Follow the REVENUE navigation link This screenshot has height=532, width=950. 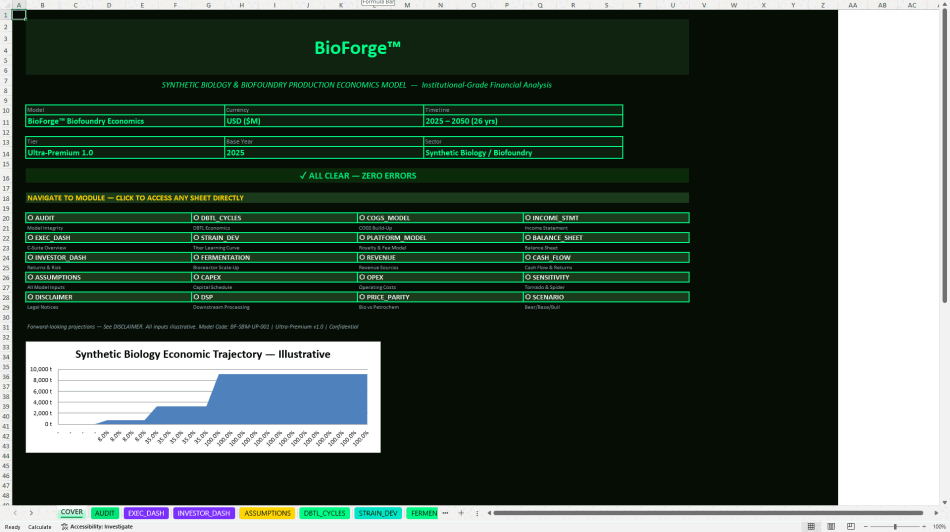coord(440,258)
